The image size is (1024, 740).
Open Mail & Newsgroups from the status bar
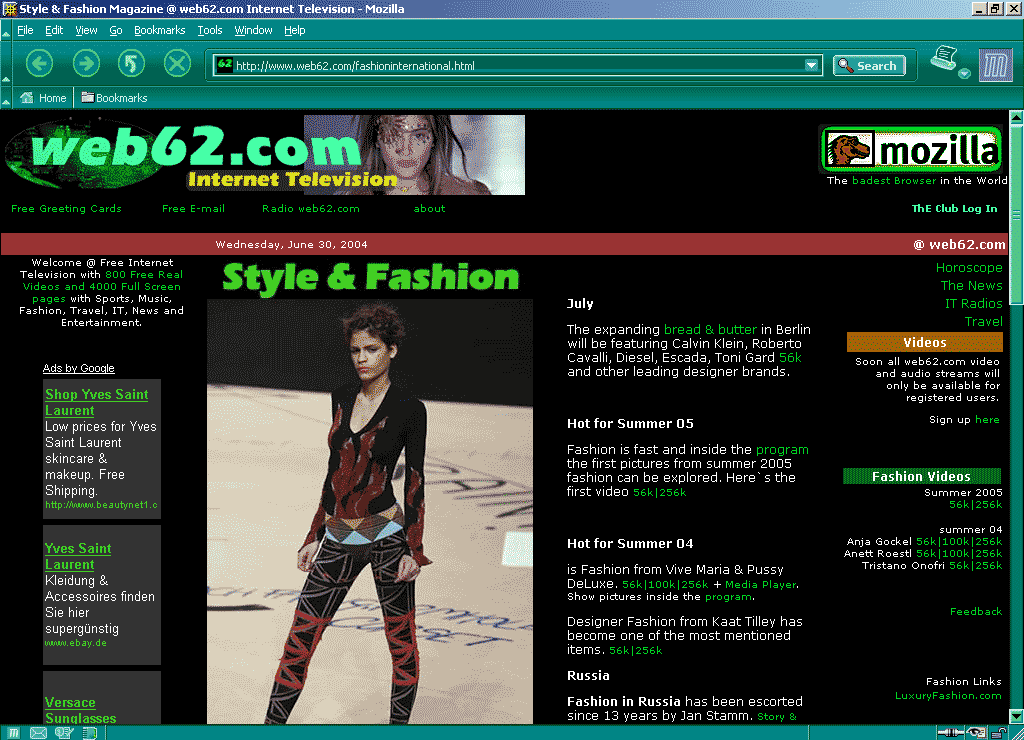tap(39, 733)
